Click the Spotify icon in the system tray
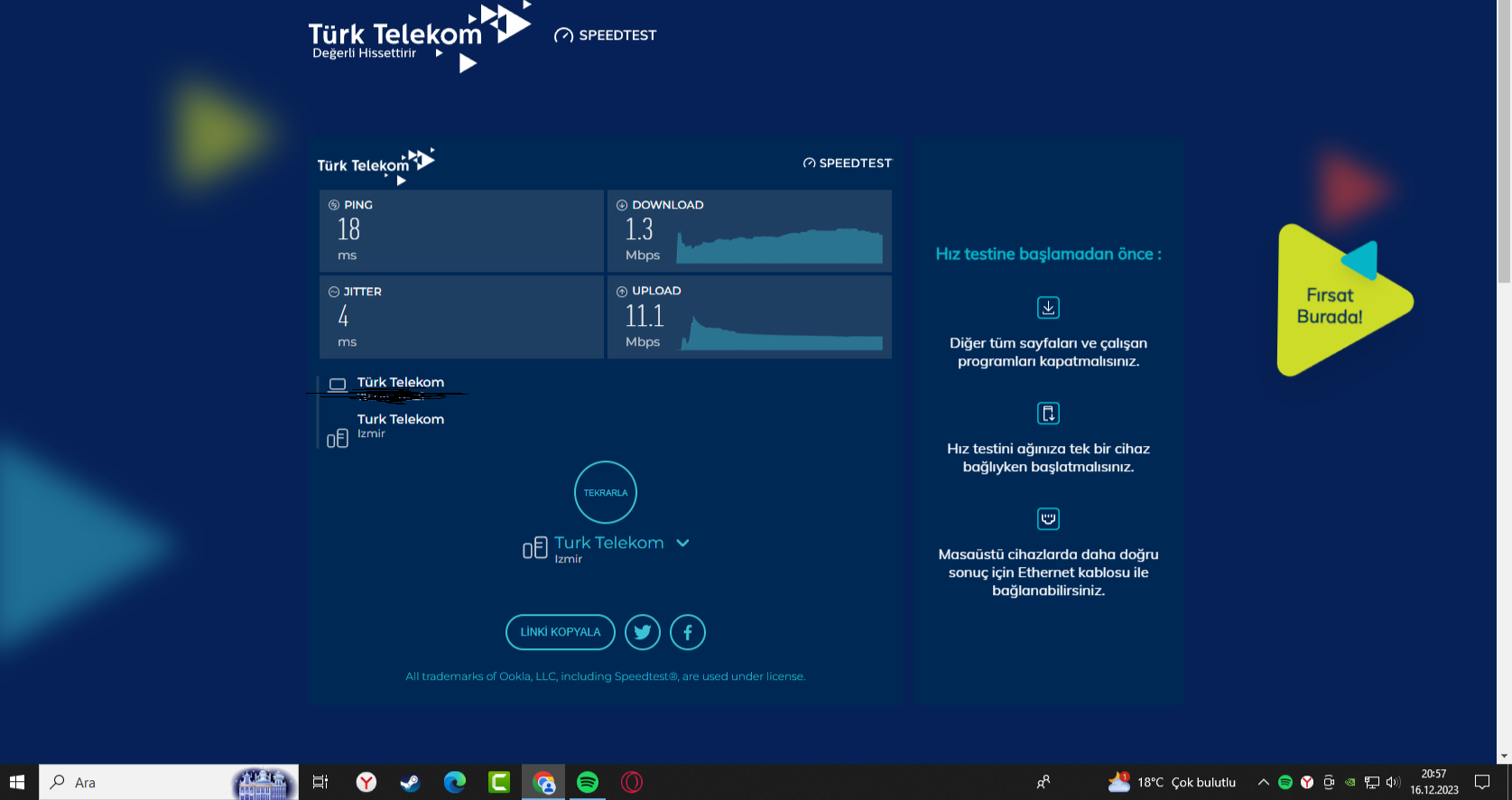1512x800 pixels. tap(1285, 782)
